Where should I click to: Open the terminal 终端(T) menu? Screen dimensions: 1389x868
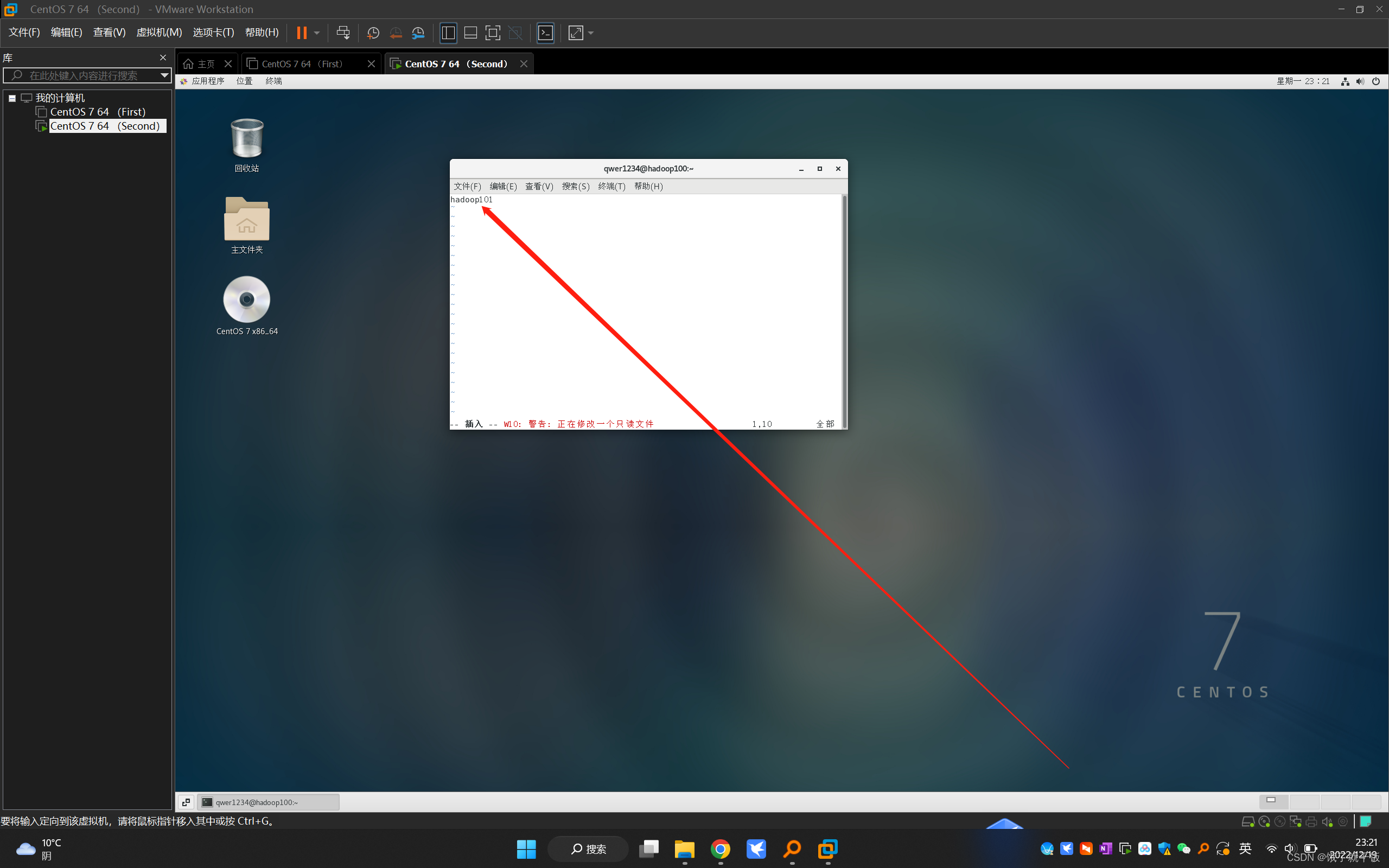612,186
